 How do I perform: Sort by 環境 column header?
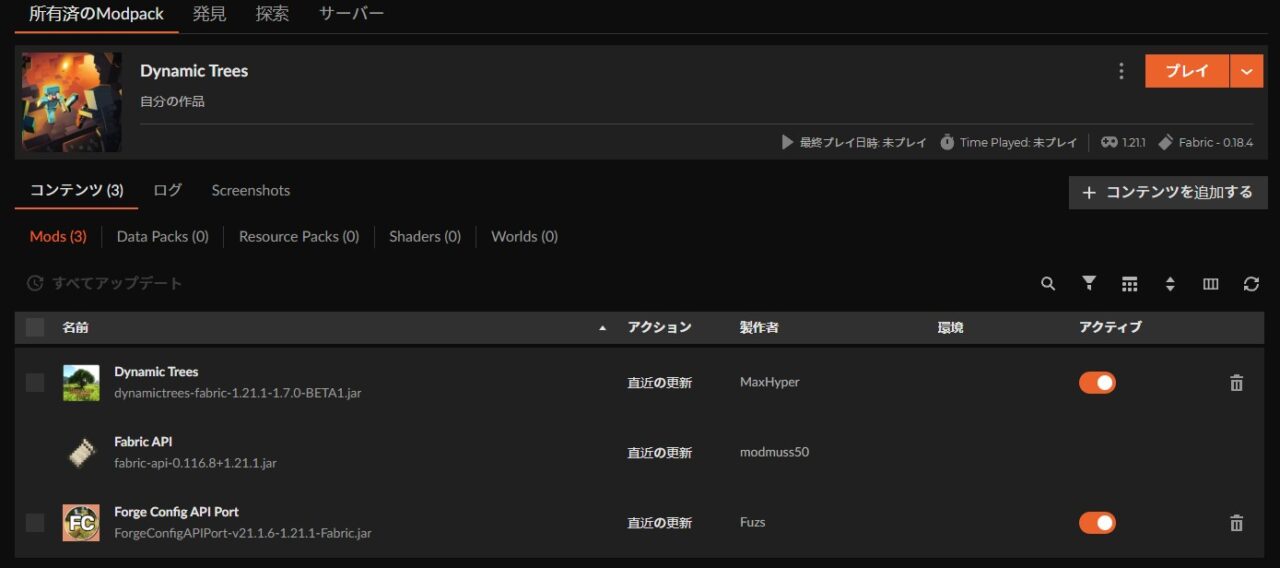(950, 328)
